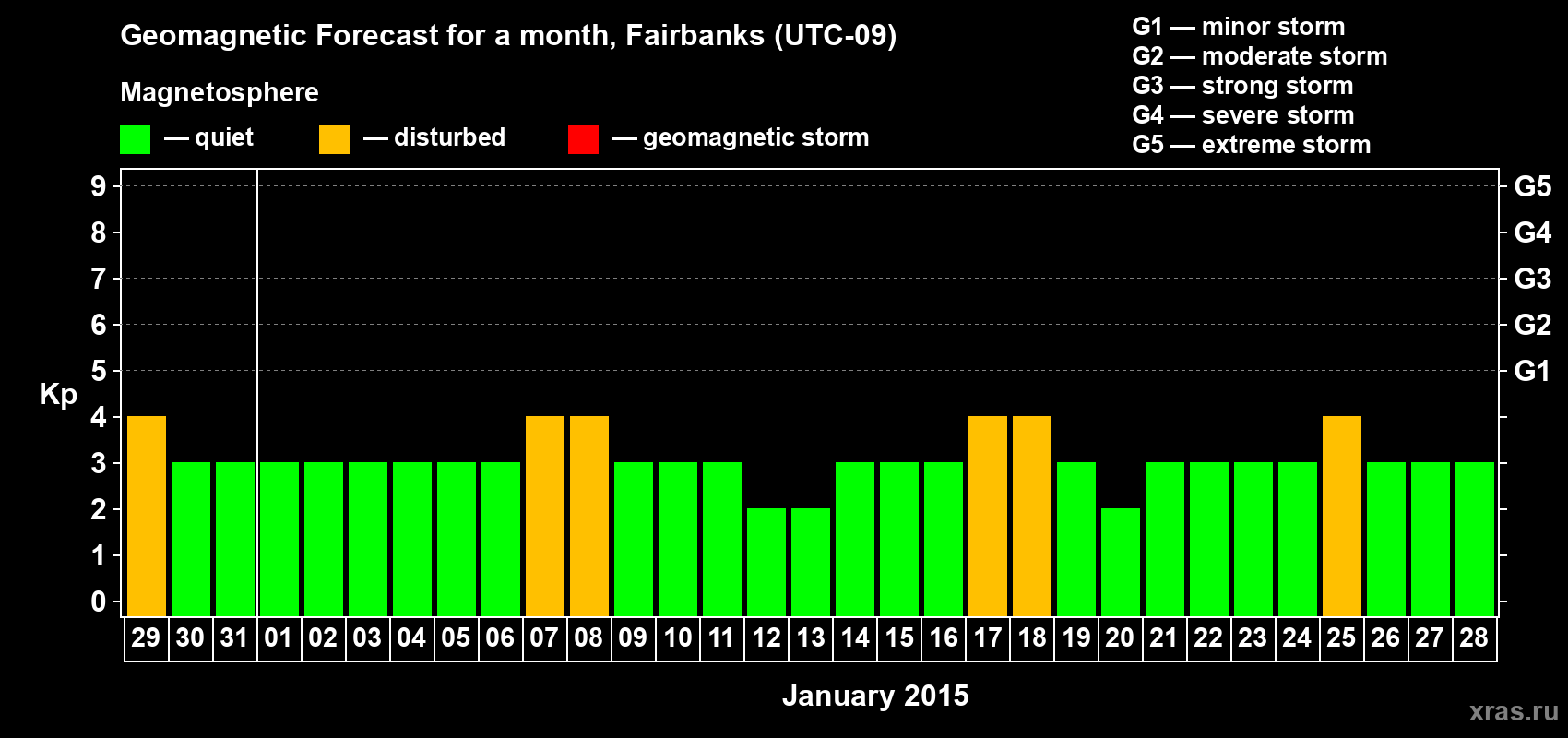Click the green bar for January 01

279,540
